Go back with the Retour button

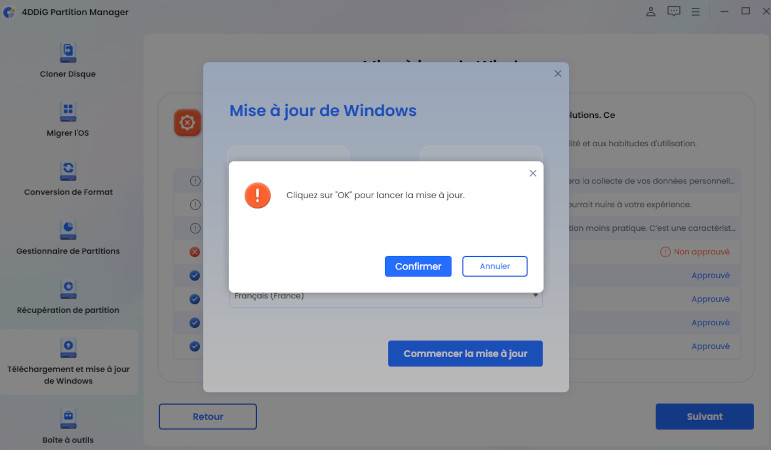click(x=208, y=417)
